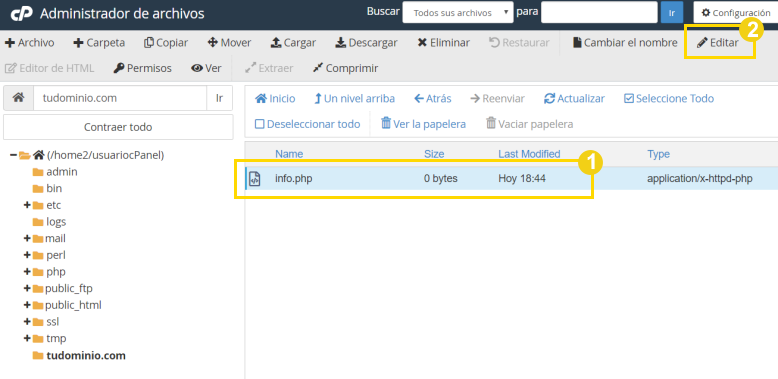Expand the public_ftp folder
778x379 pixels.
point(27,288)
